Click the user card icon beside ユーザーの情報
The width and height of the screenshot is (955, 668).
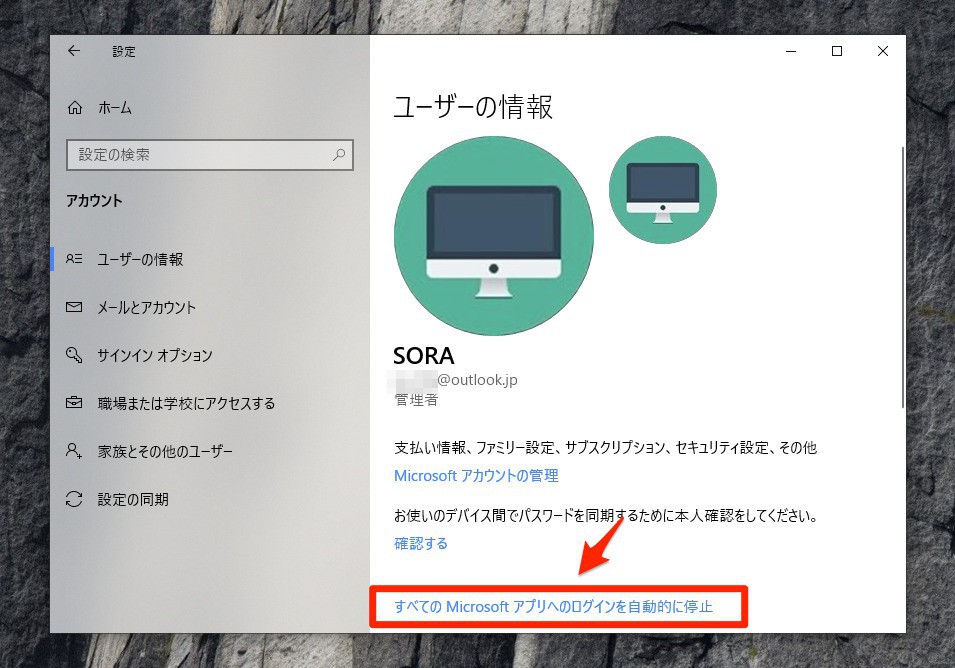(x=74, y=259)
